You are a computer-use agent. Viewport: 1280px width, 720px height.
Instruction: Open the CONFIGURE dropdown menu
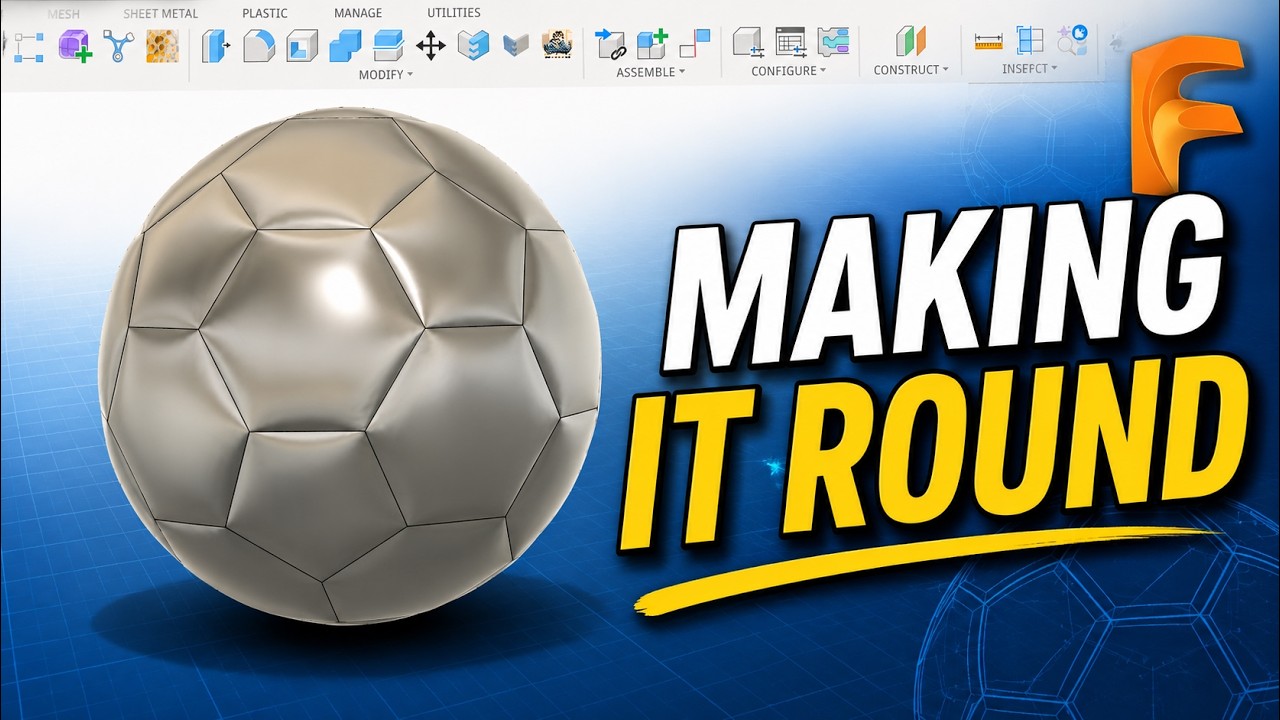pyautogui.click(x=789, y=71)
